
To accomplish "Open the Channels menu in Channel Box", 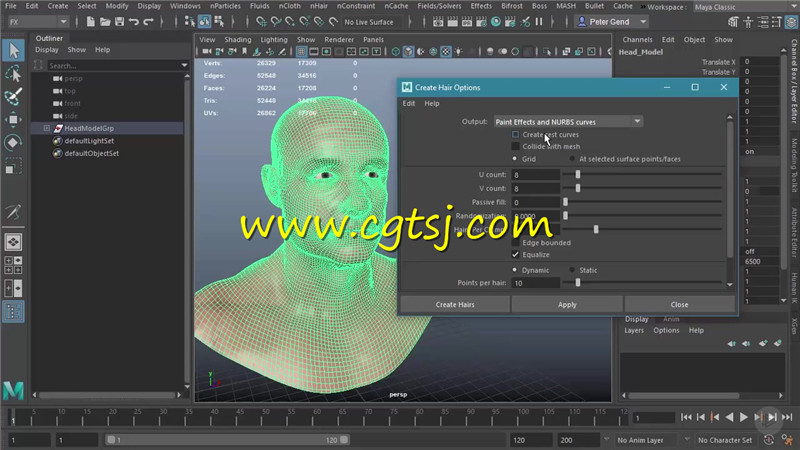I will [x=637, y=40].
